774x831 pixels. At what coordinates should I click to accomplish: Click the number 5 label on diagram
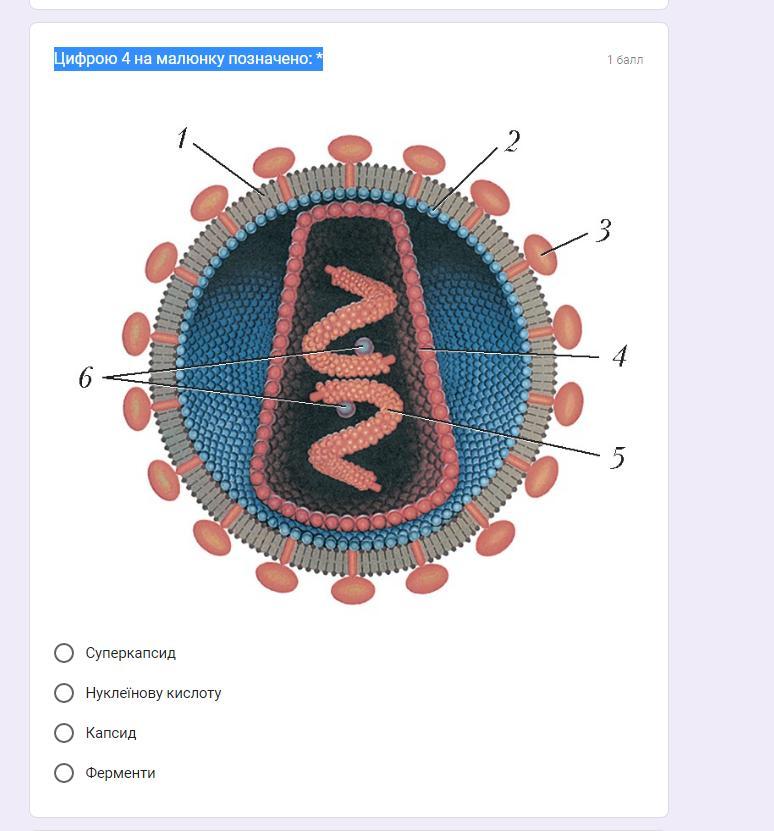617,458
